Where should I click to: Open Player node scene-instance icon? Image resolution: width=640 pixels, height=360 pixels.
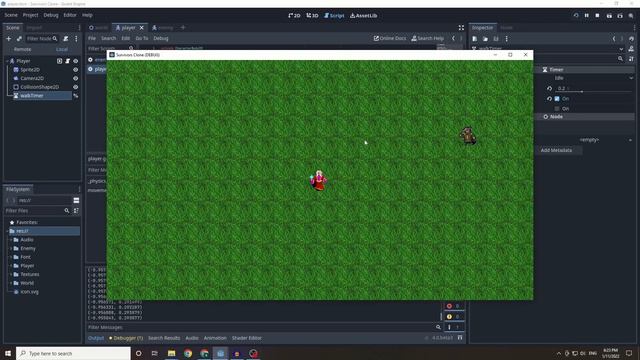click(x=60, y=61)
